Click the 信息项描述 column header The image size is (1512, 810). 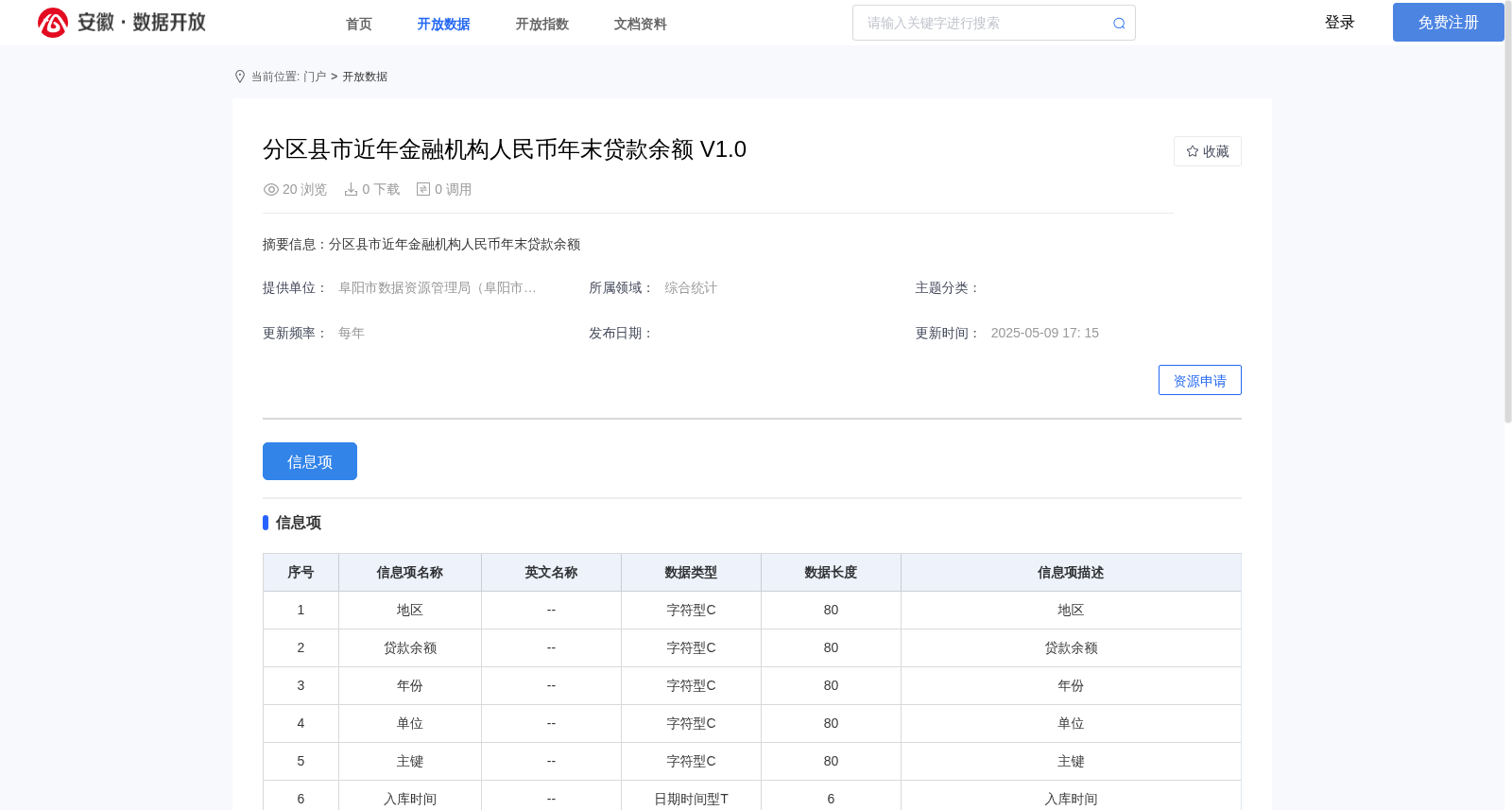pos(1071,573)
